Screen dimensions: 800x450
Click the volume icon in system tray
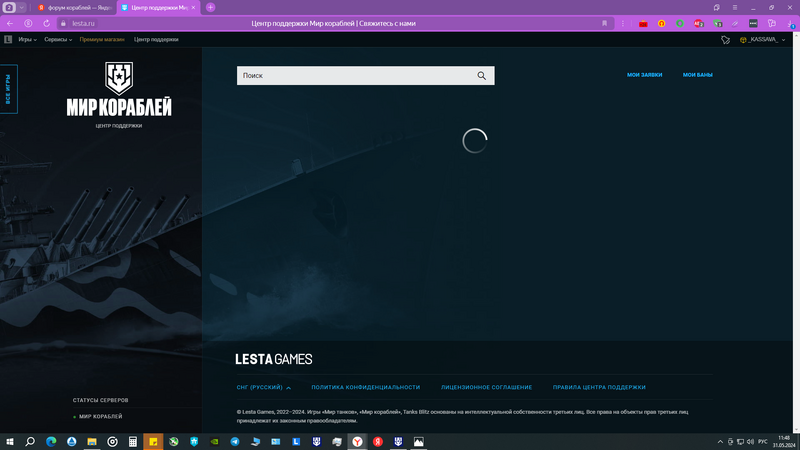[x=750, y=442]
